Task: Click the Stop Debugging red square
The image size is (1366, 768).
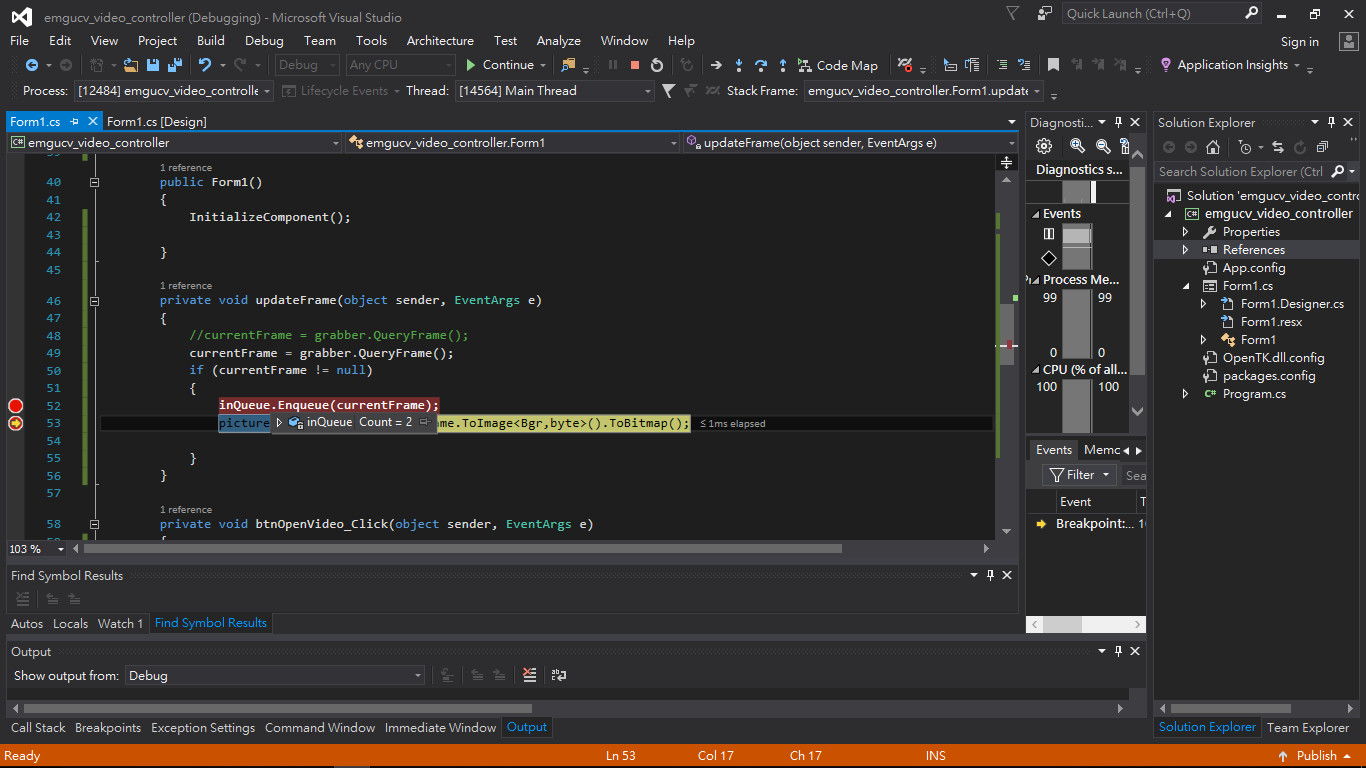Action: pyautogui.click(x=634, y=65)
